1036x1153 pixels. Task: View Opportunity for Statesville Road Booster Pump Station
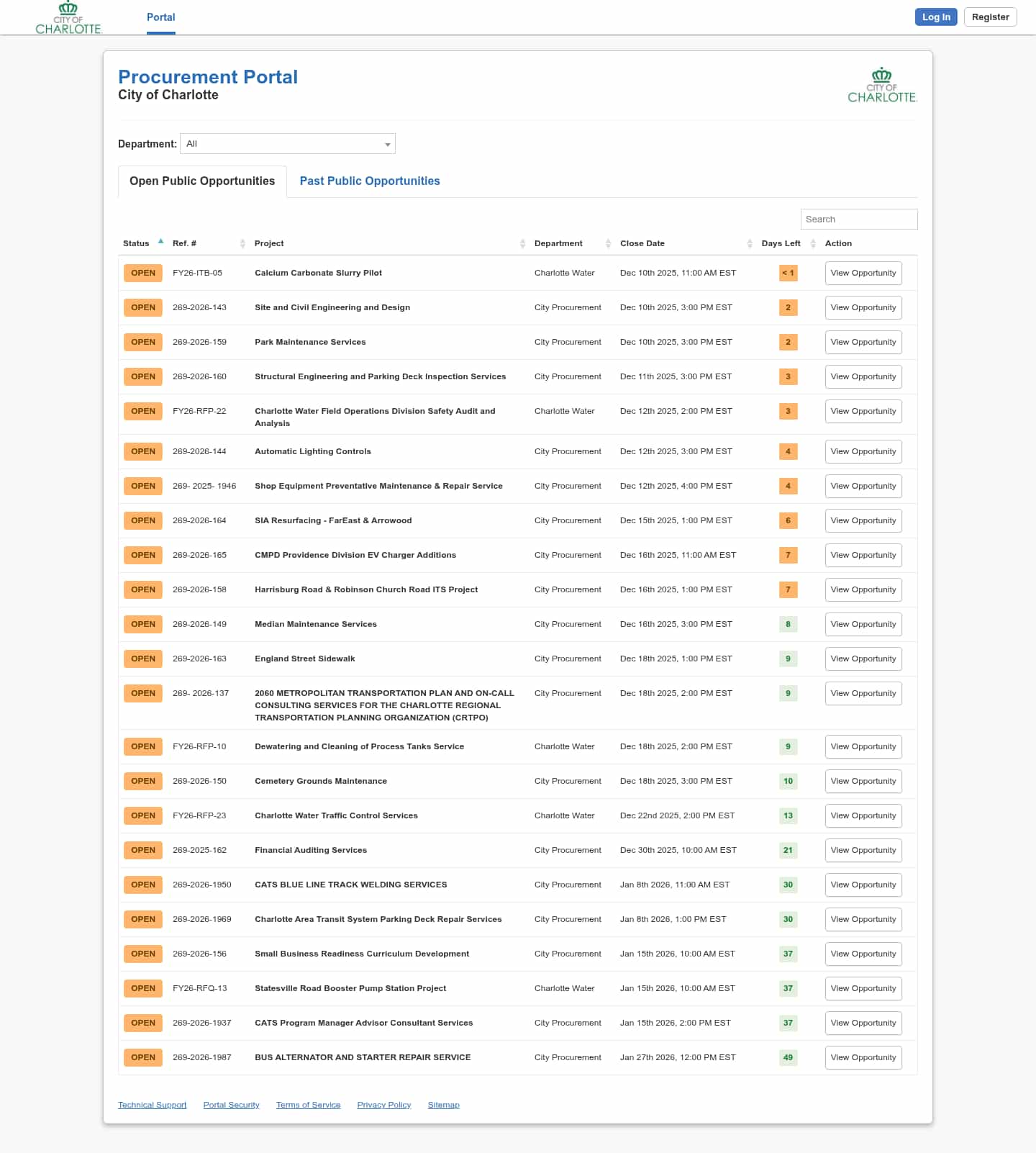(863, 989)
